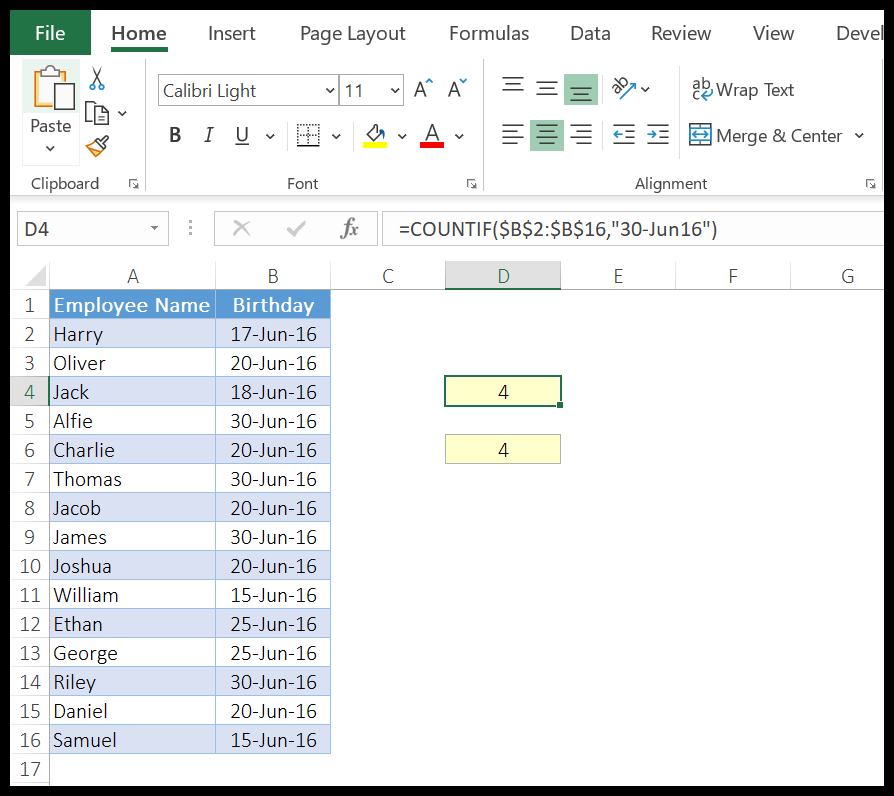Open the Fill Color dropdown arrow
The height and width of the screenshot is (796, 894).
pyautogui.click(x=404, y=135)
